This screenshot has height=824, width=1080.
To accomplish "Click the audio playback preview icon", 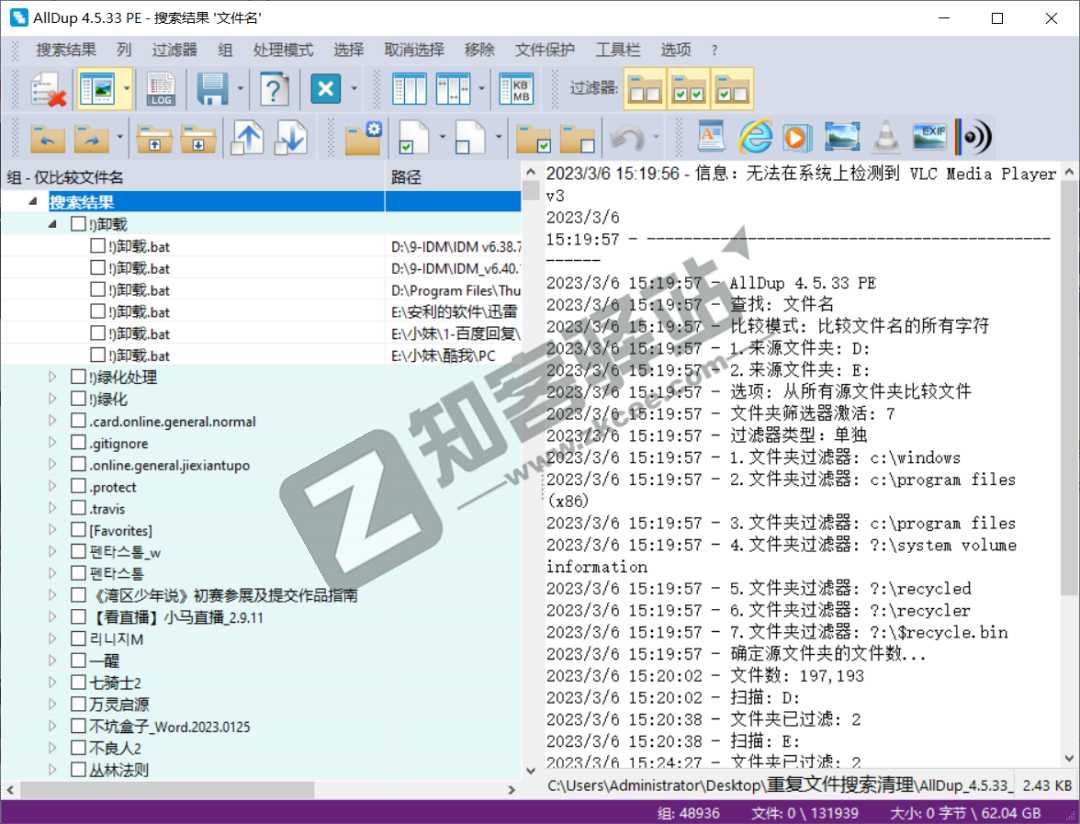I will [975, 137].
